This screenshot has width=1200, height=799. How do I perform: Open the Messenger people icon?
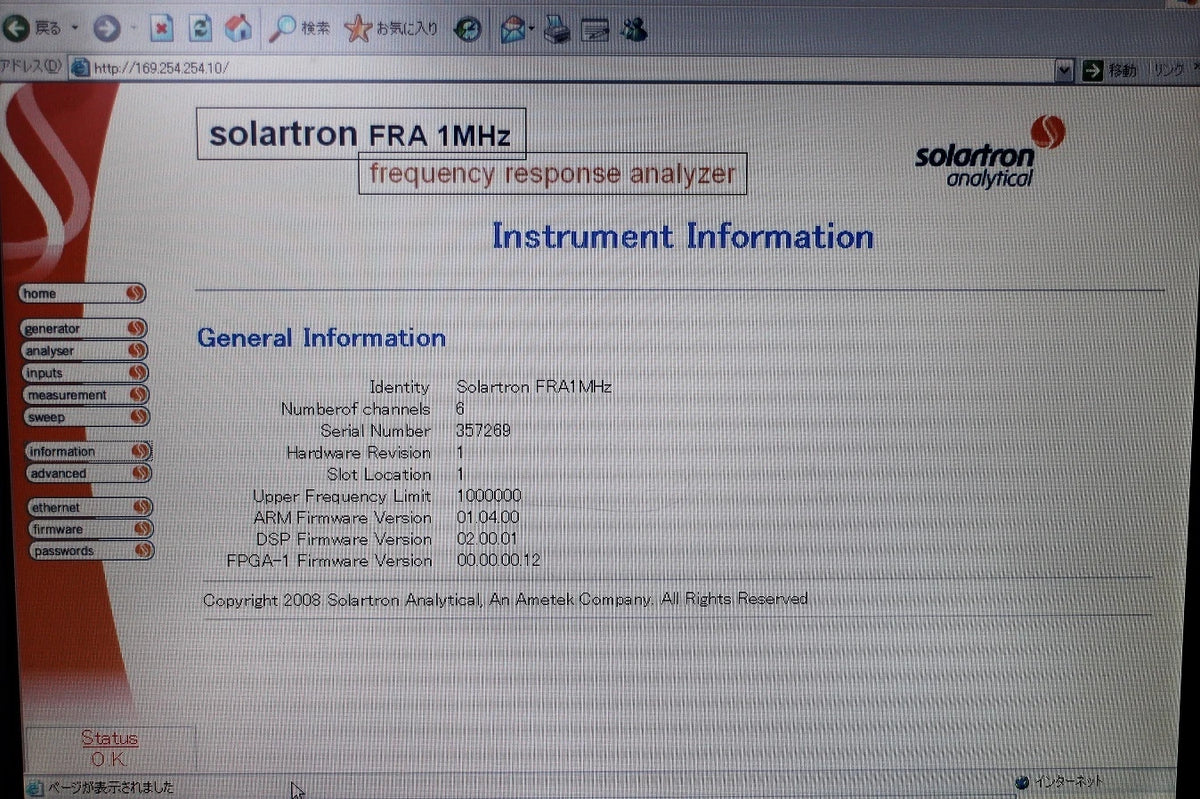tap(634, 31)
